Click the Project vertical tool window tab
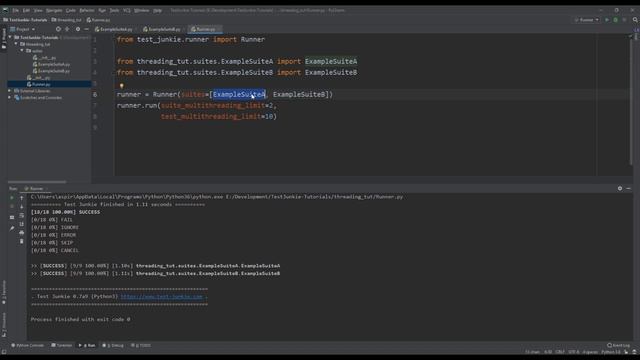This screenshot has height=360, width=640. (4, 38)
